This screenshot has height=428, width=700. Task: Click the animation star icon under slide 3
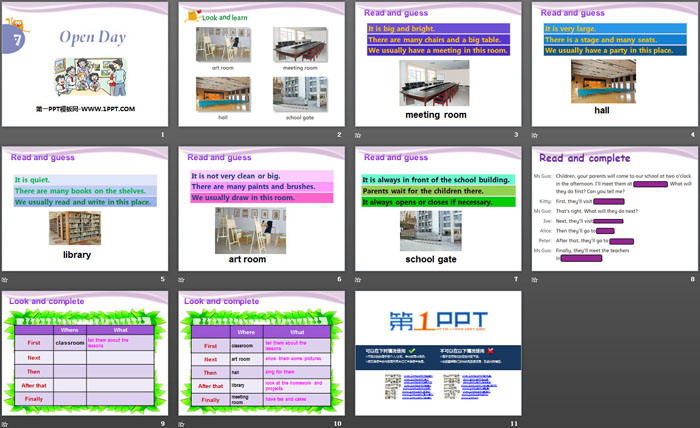pos(358,135)
